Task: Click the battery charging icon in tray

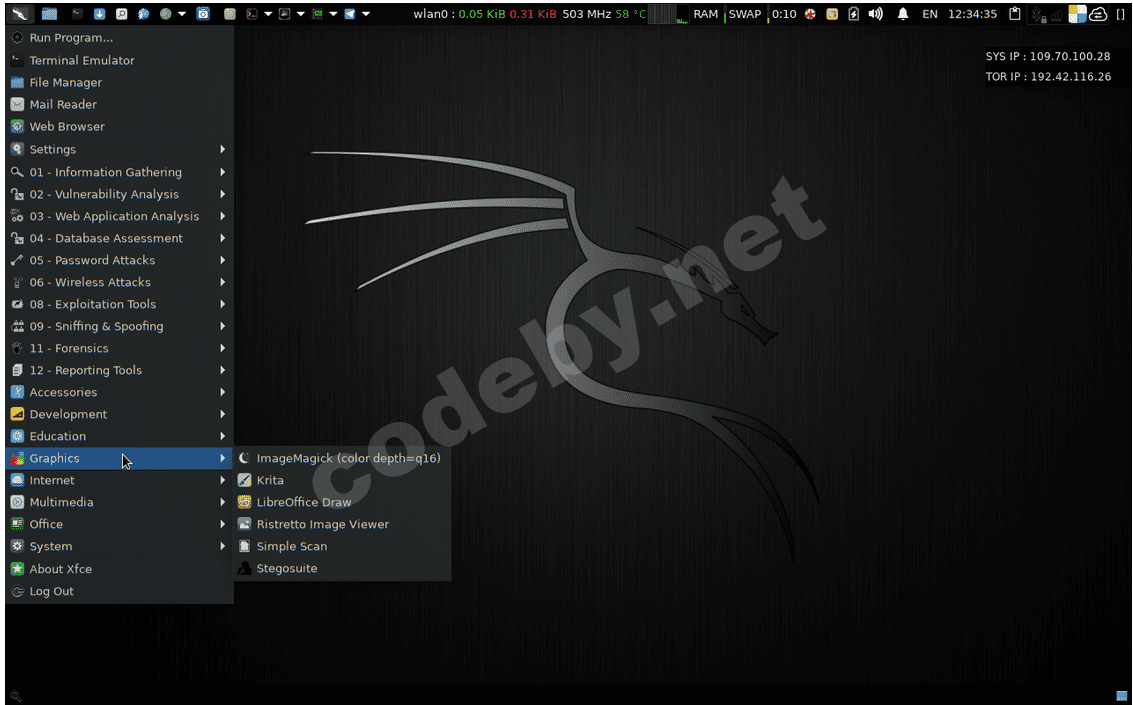Action: click(853, 14)
